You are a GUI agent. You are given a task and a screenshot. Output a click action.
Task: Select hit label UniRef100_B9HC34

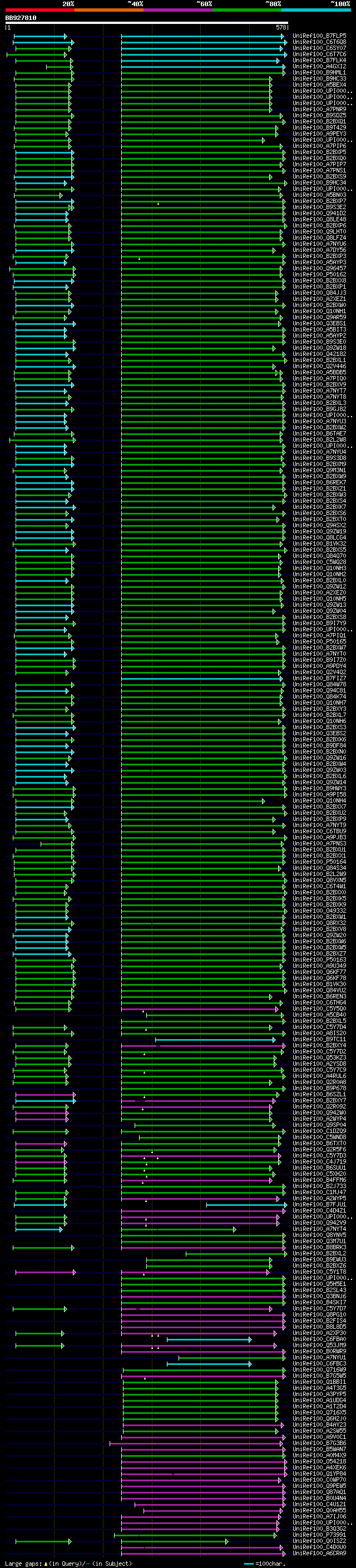319,182
